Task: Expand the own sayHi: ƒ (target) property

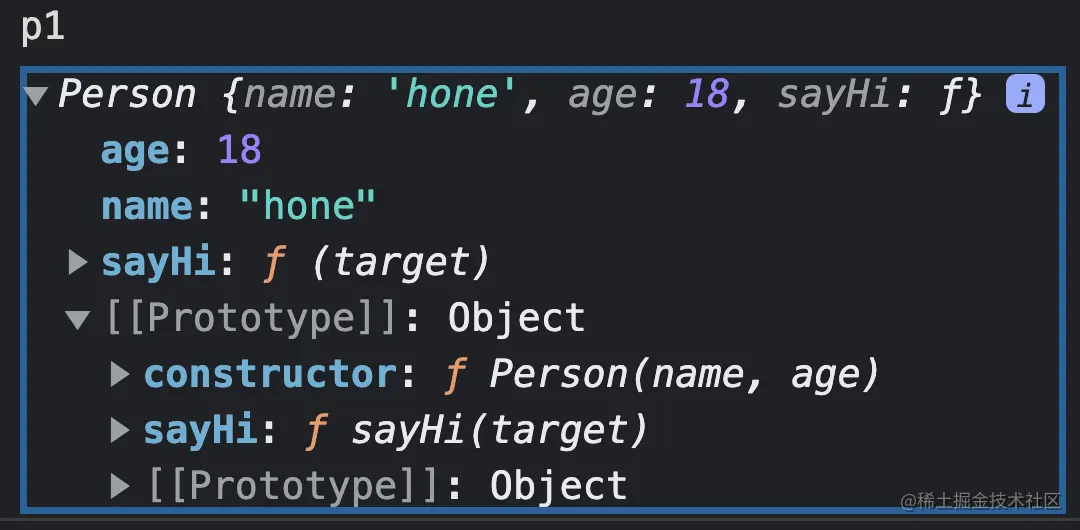Action: pos(77,263)
